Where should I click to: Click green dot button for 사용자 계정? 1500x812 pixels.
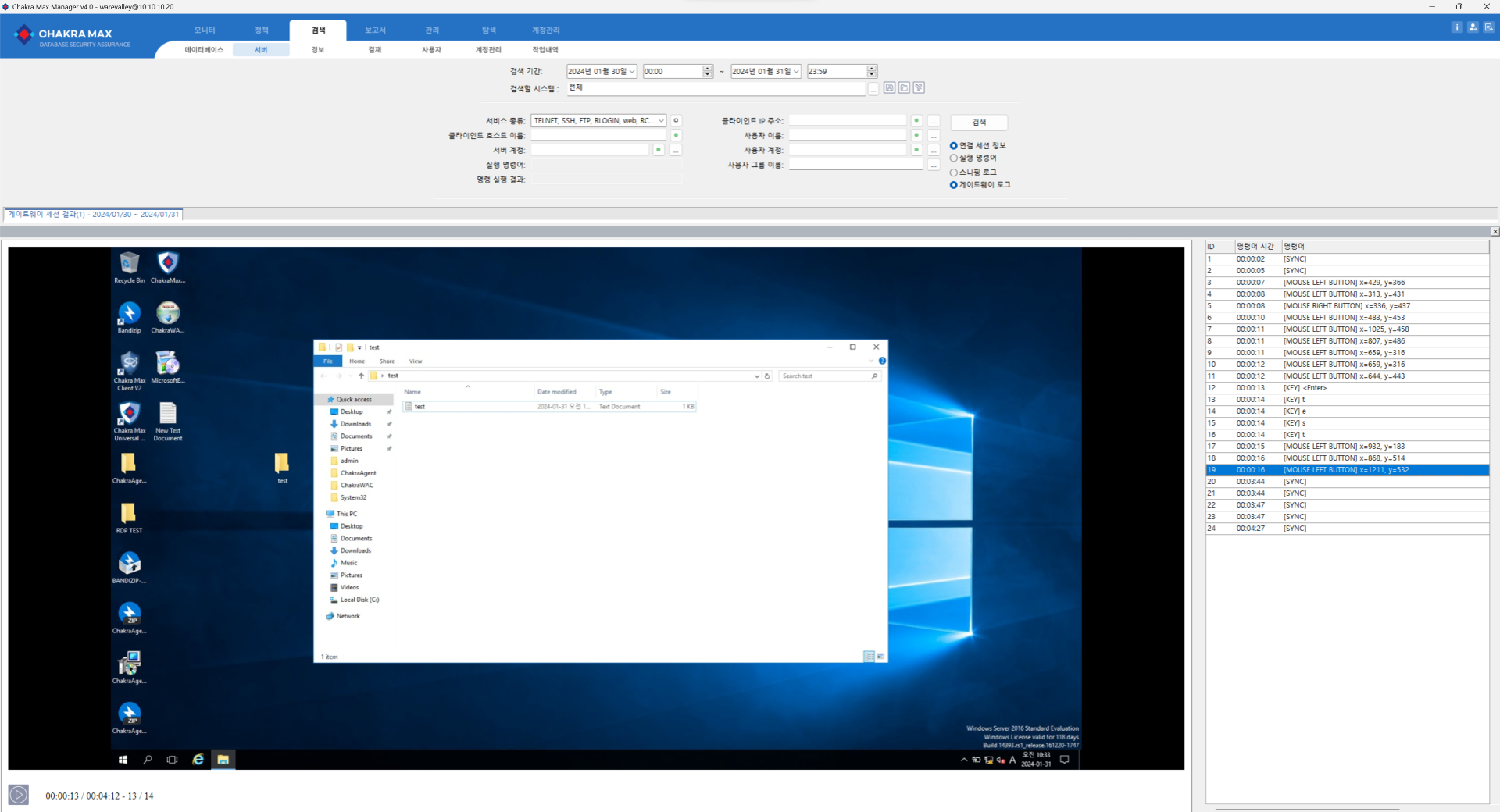916,150
